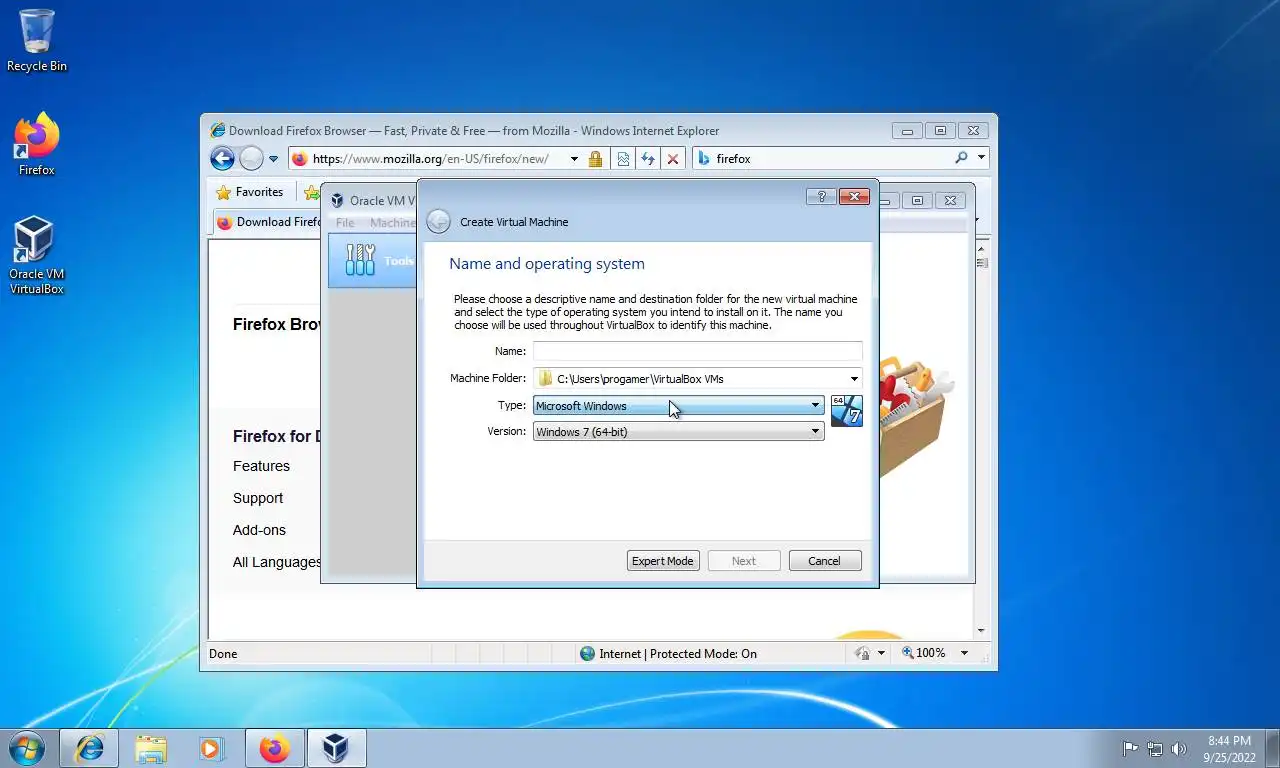Click Internet Explorer taskbar icon
Screen dimensions: 1280x768
tap(89, 748)
